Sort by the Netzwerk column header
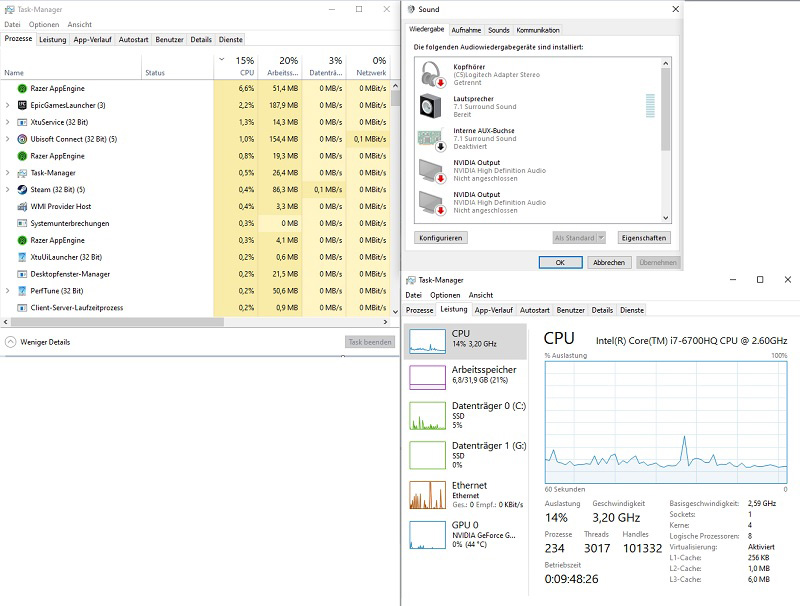This screenshot has width=800, height=606. click(368, 66)
